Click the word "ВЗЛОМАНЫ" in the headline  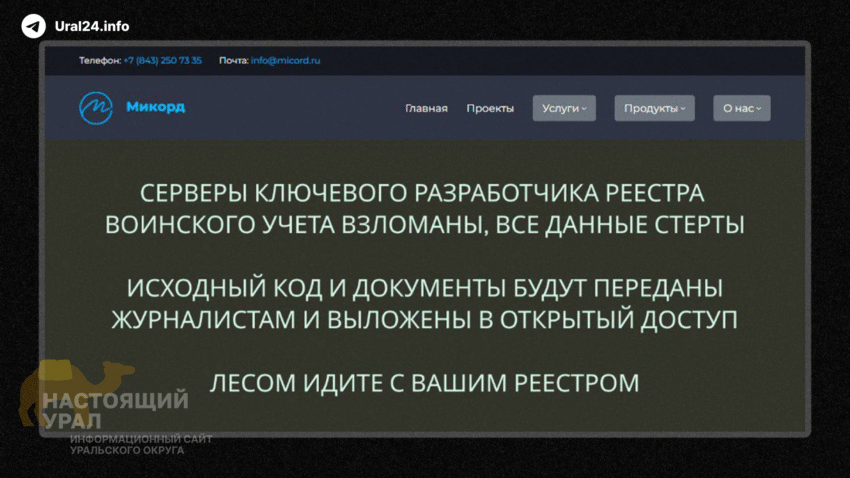414,225
